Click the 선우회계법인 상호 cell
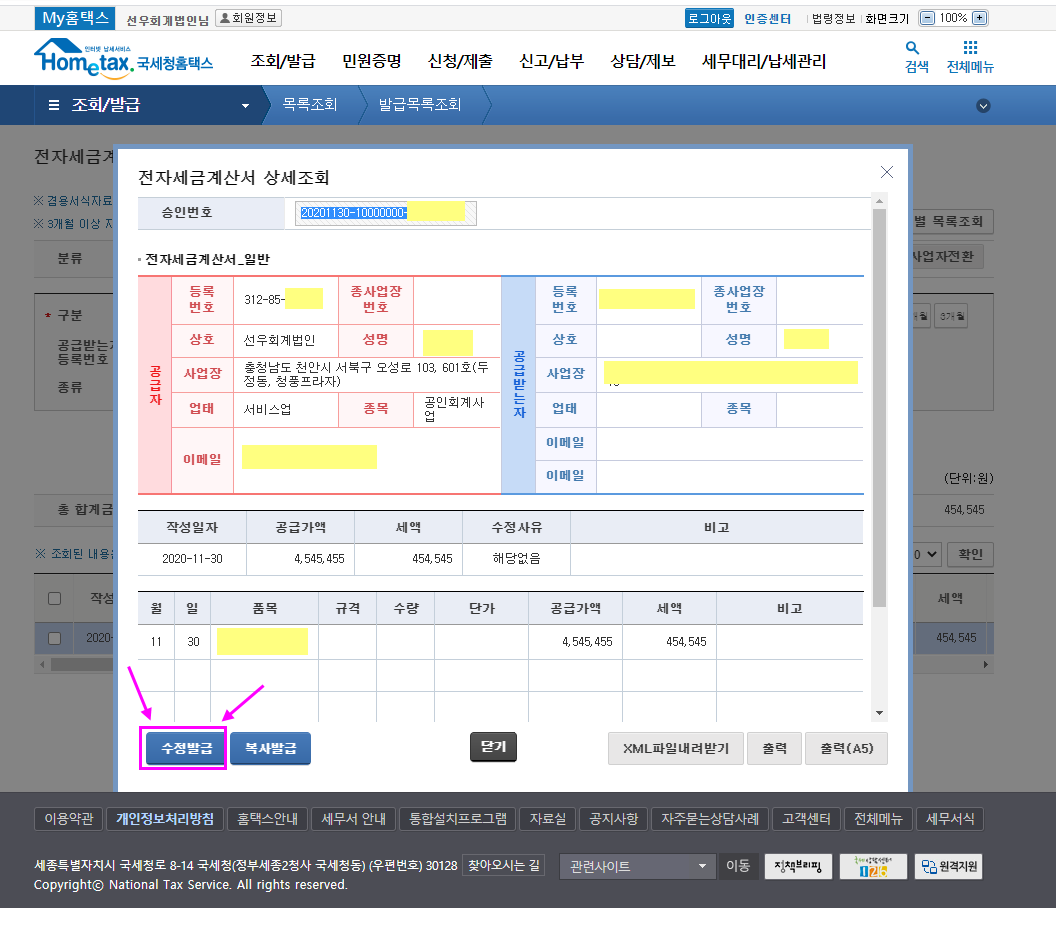The height and width of the screenshot is (941, 1056). tap(286, 340)
